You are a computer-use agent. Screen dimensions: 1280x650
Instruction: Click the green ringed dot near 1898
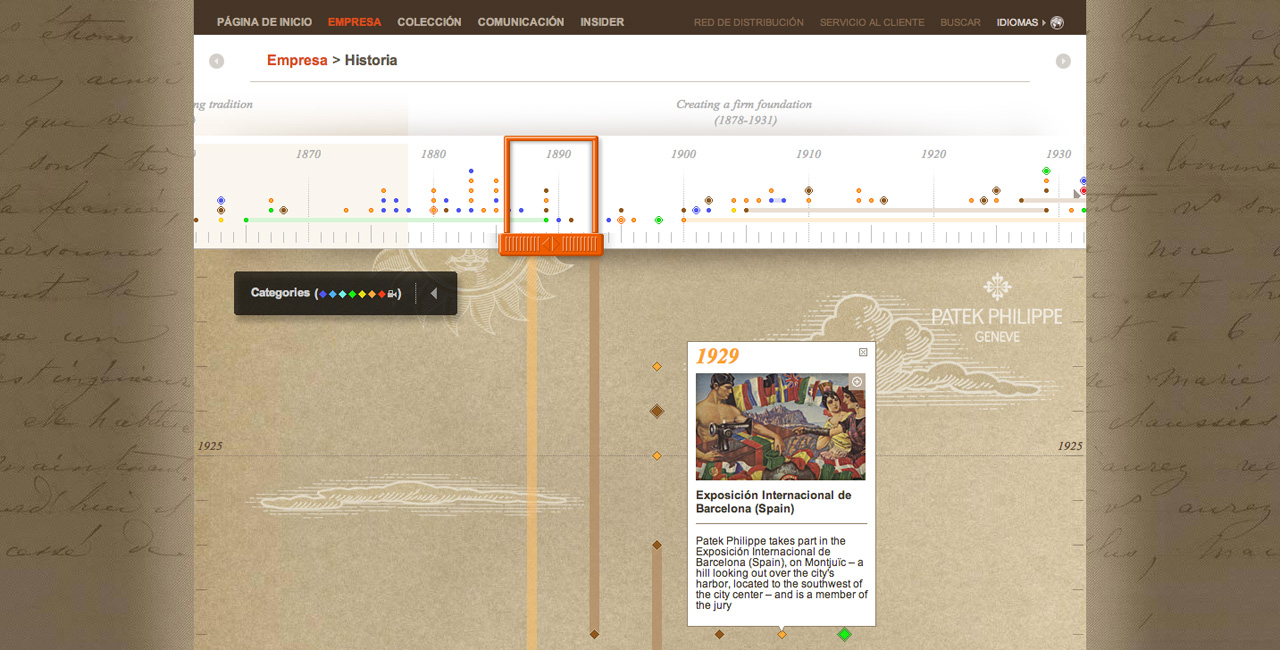[658, 220]
